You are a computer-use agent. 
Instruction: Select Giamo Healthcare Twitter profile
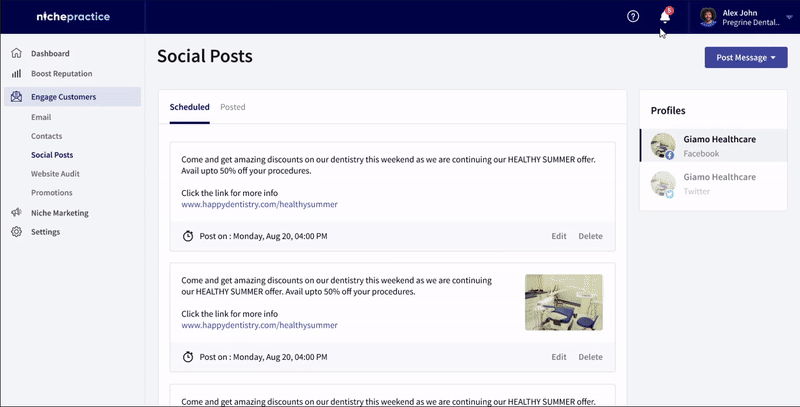[x=713, y=184]
